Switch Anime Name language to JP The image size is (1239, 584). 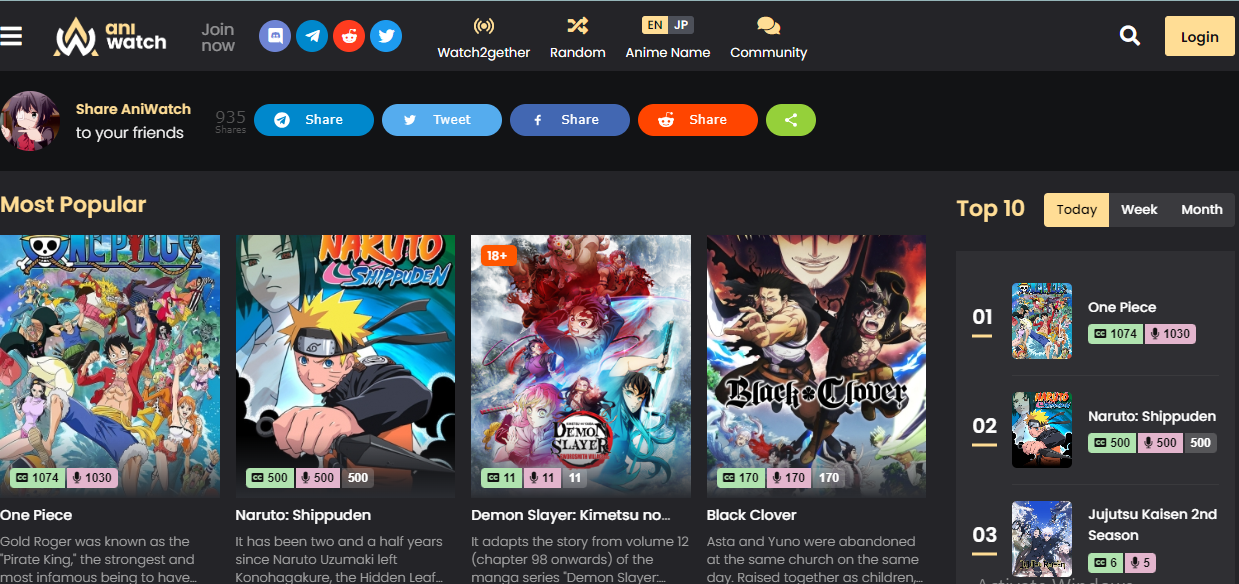pyautogui.click(x=682, y=24)
